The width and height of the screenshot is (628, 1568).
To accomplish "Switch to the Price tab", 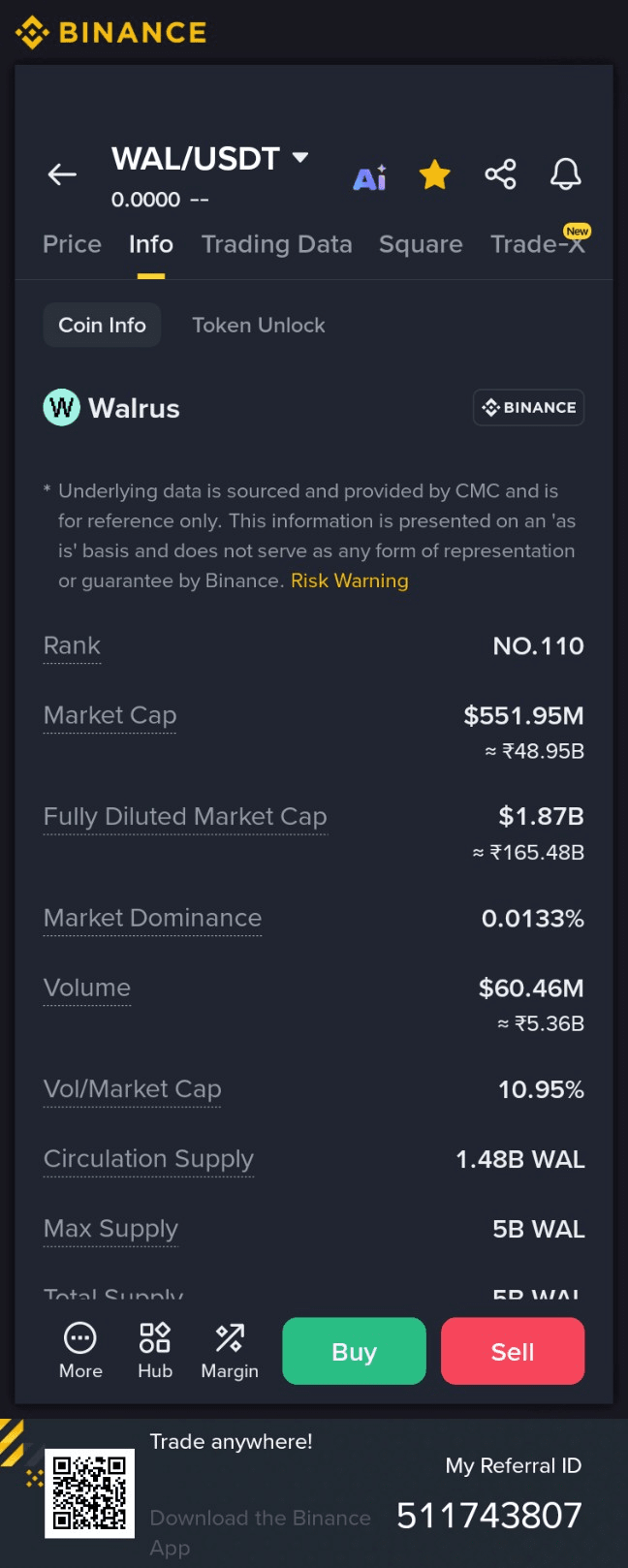I will (72, 244).
